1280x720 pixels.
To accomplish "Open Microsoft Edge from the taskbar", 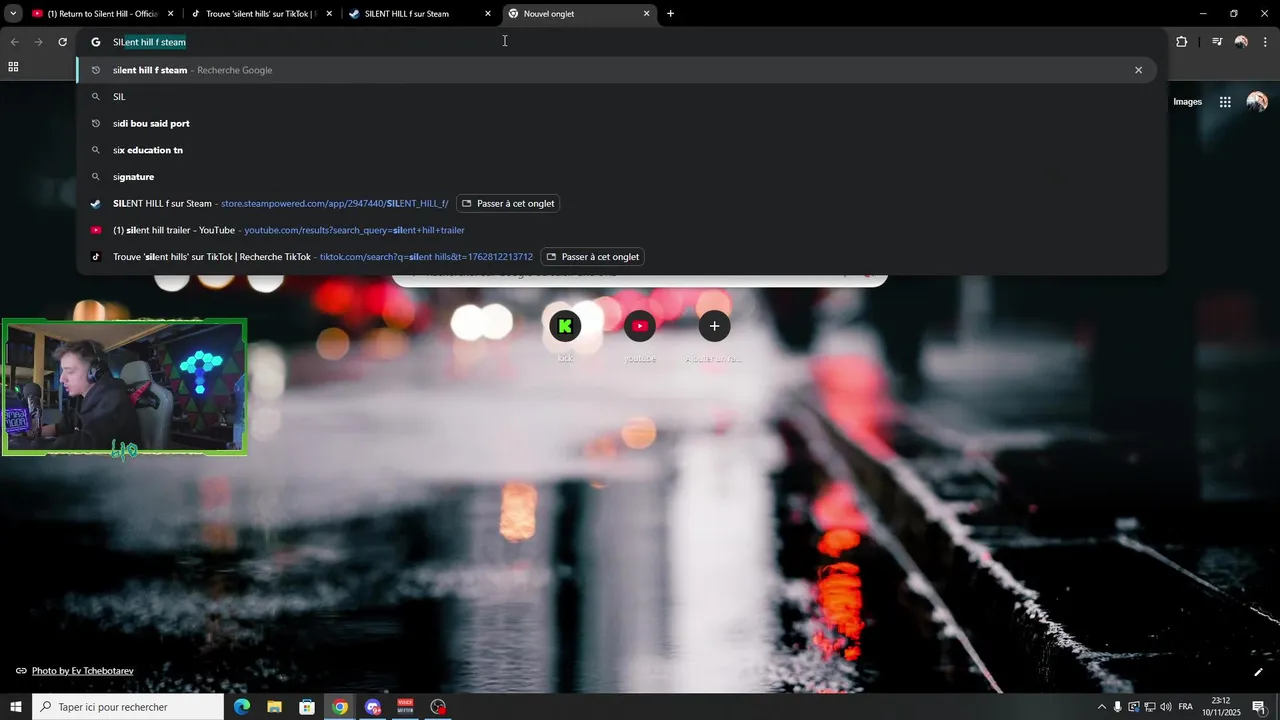I will pyautogui.click(x=242, y=707).
